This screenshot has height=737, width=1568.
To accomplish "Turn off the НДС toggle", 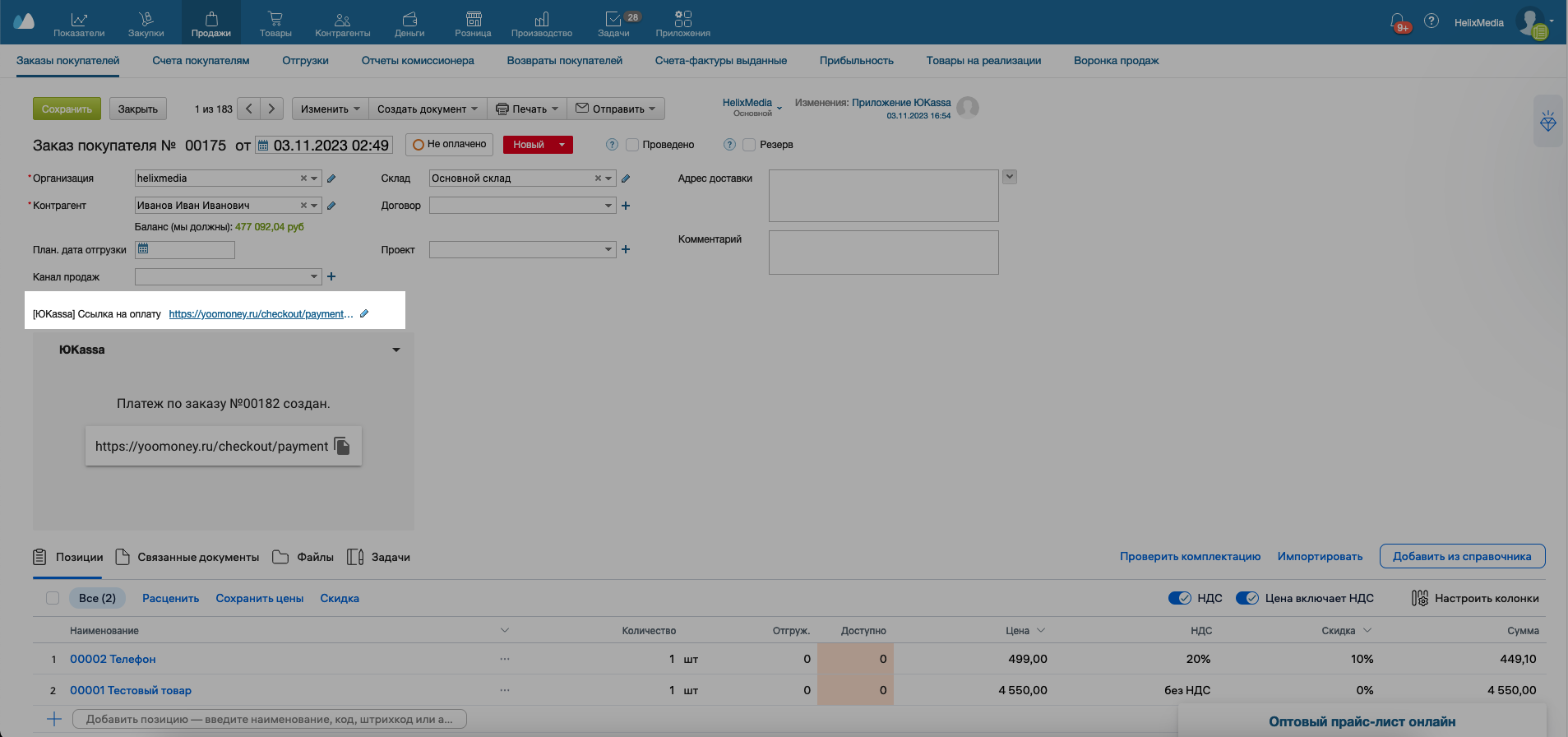I will coord(1179,598).
